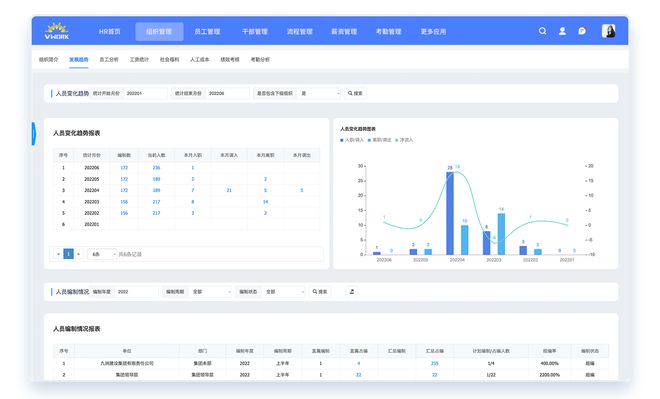Open 干部管理 in top navigation

pos(255,32)
